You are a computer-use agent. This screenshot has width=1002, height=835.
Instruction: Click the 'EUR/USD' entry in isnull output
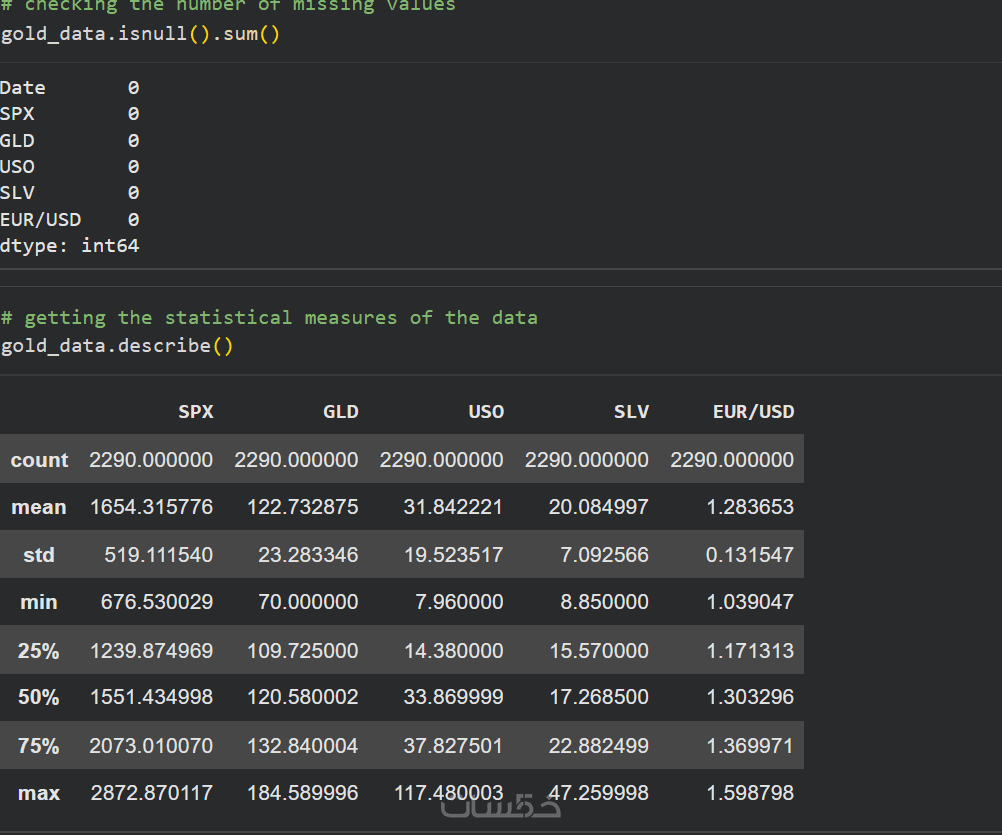(40, 220)
